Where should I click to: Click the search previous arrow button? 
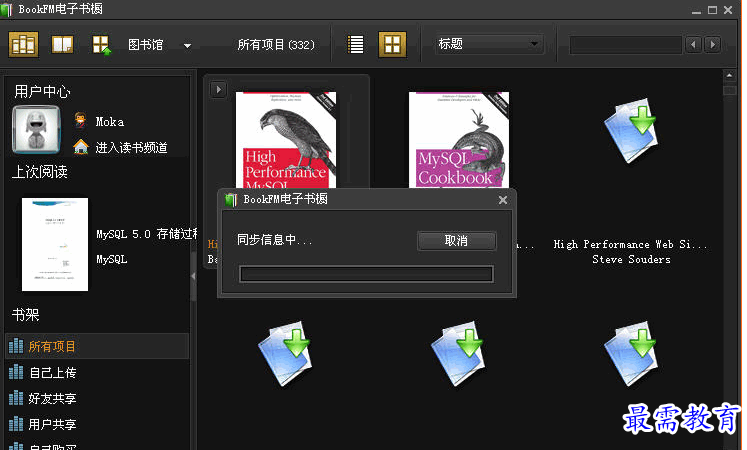pyautogui.click(x=694, y=45)
